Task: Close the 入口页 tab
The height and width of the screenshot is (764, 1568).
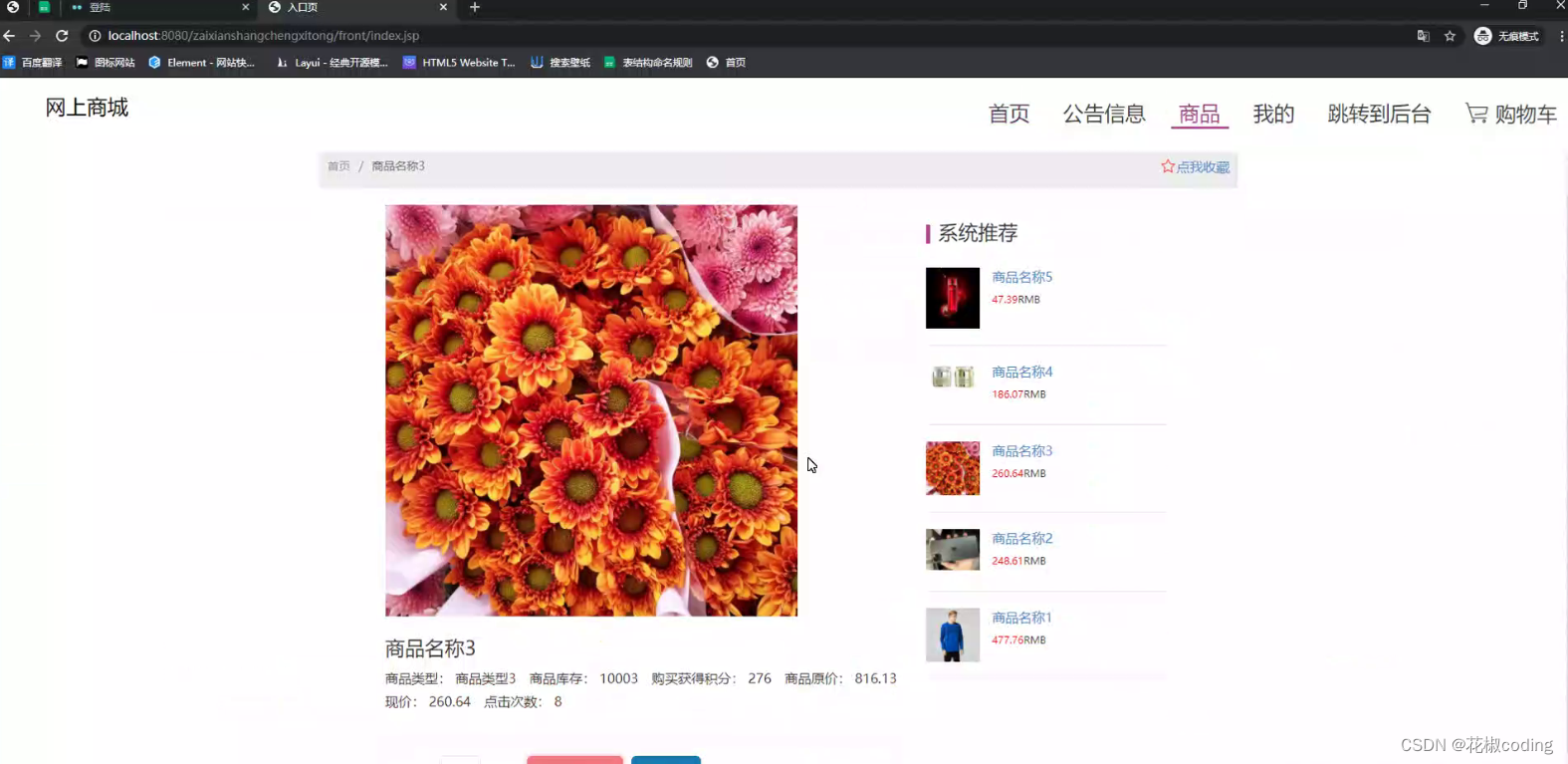Action: pyautogui.click(x=443, y=7)
